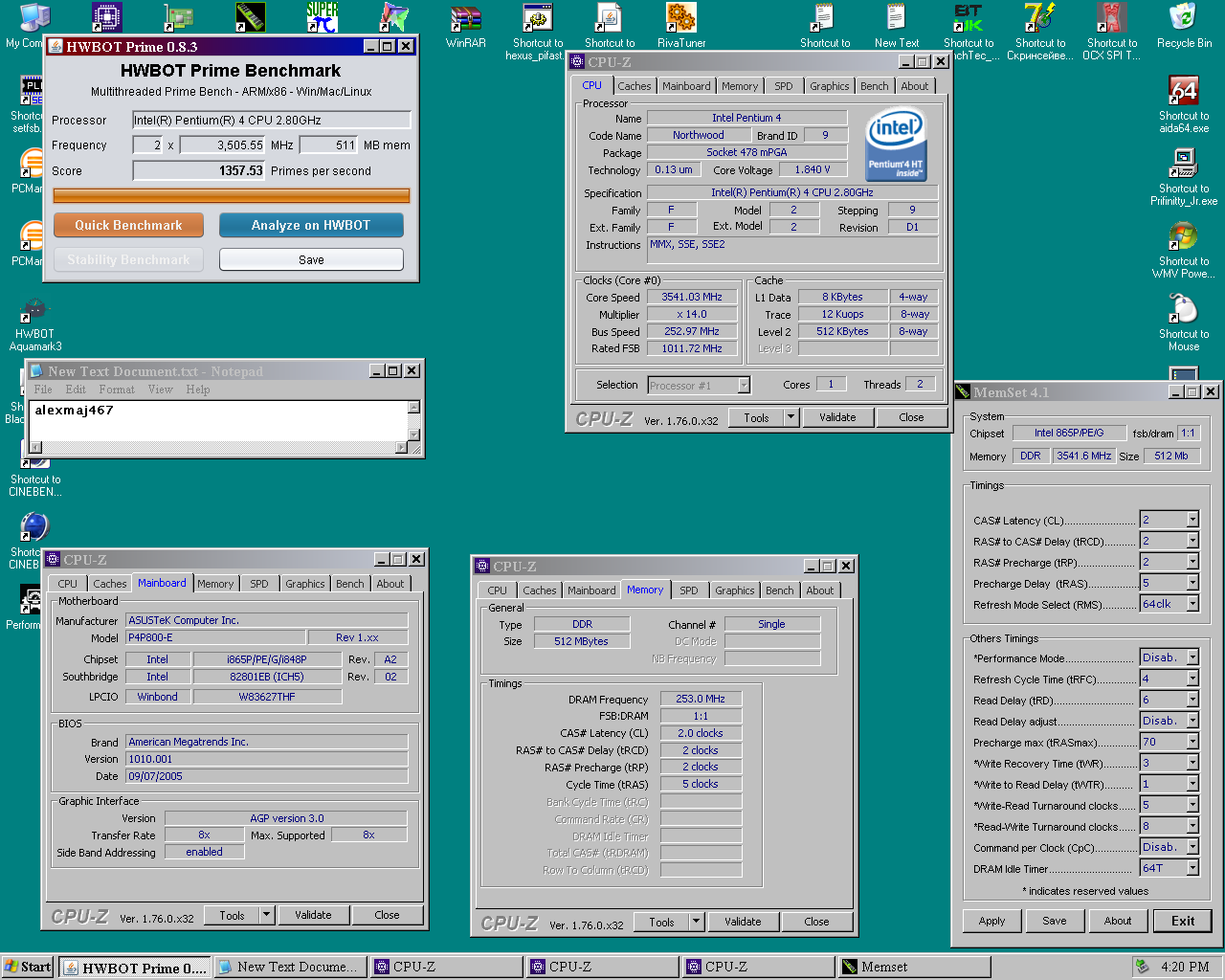Switch to Bench tab in CPU-Z Memory window
Image resolution: width=1225 pixels, height=980 pixels.
tap(780, 590)
